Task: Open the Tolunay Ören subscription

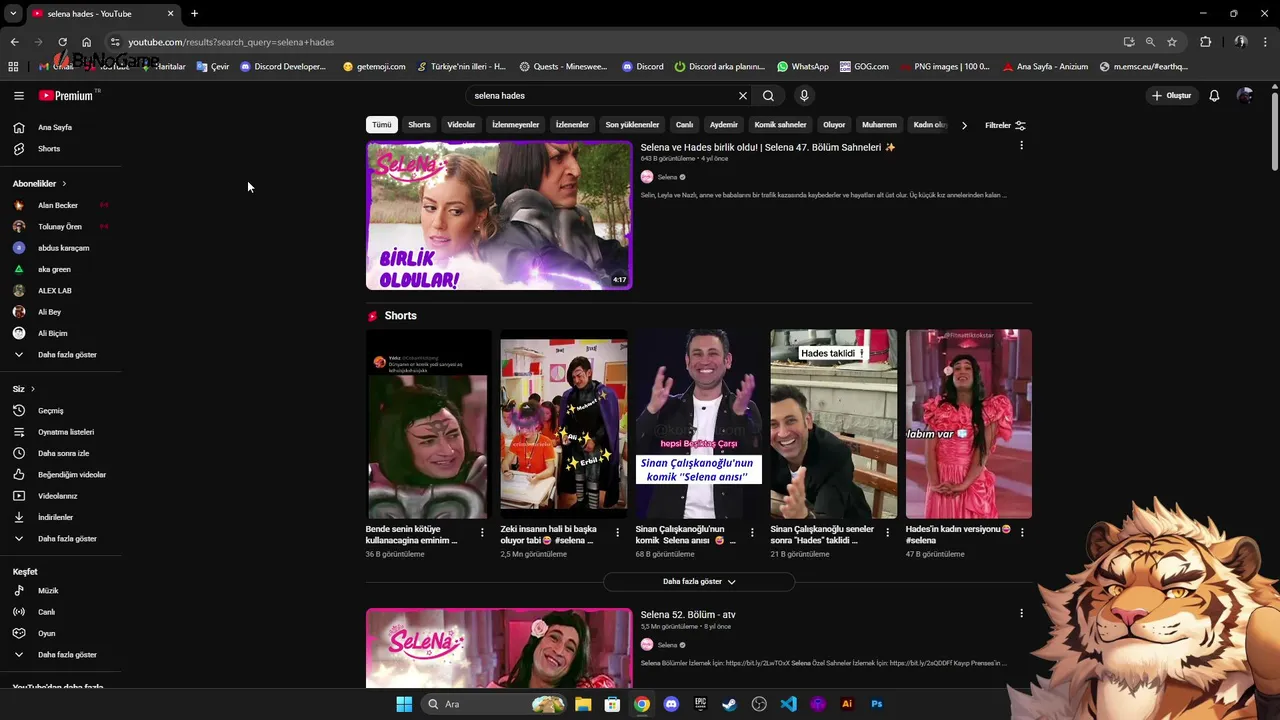Action: point(60,227)
